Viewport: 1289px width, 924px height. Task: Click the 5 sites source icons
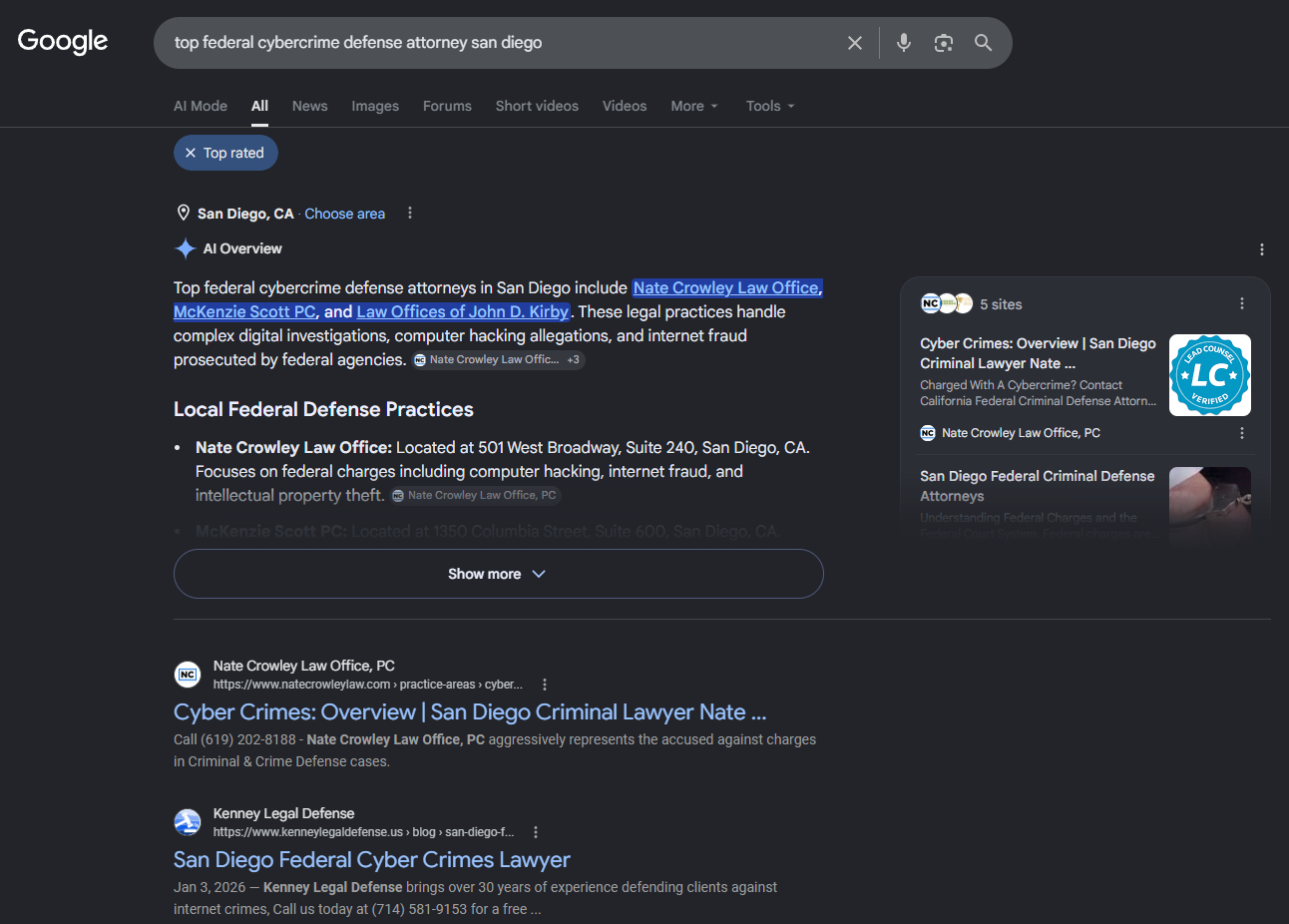tap(947, 303)
